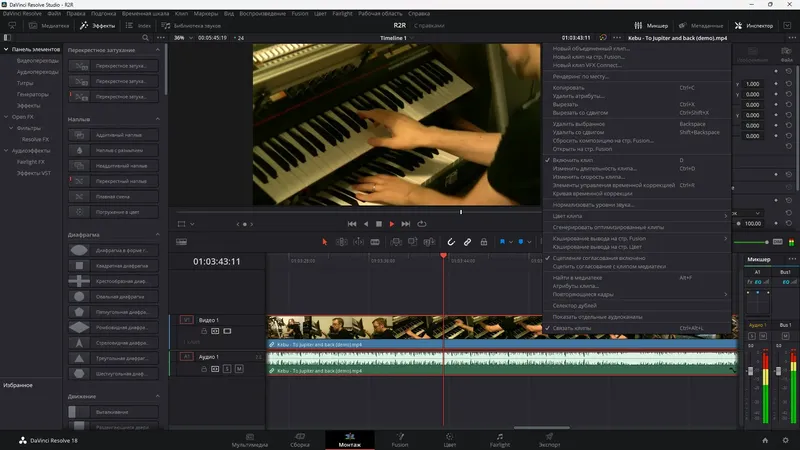Enable loop playback icon

(421, 224)
